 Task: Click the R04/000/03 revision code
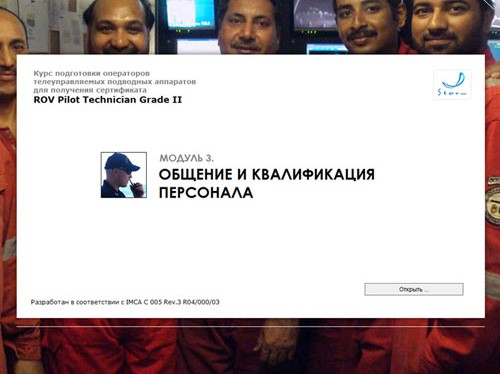(x=202, y=302)
